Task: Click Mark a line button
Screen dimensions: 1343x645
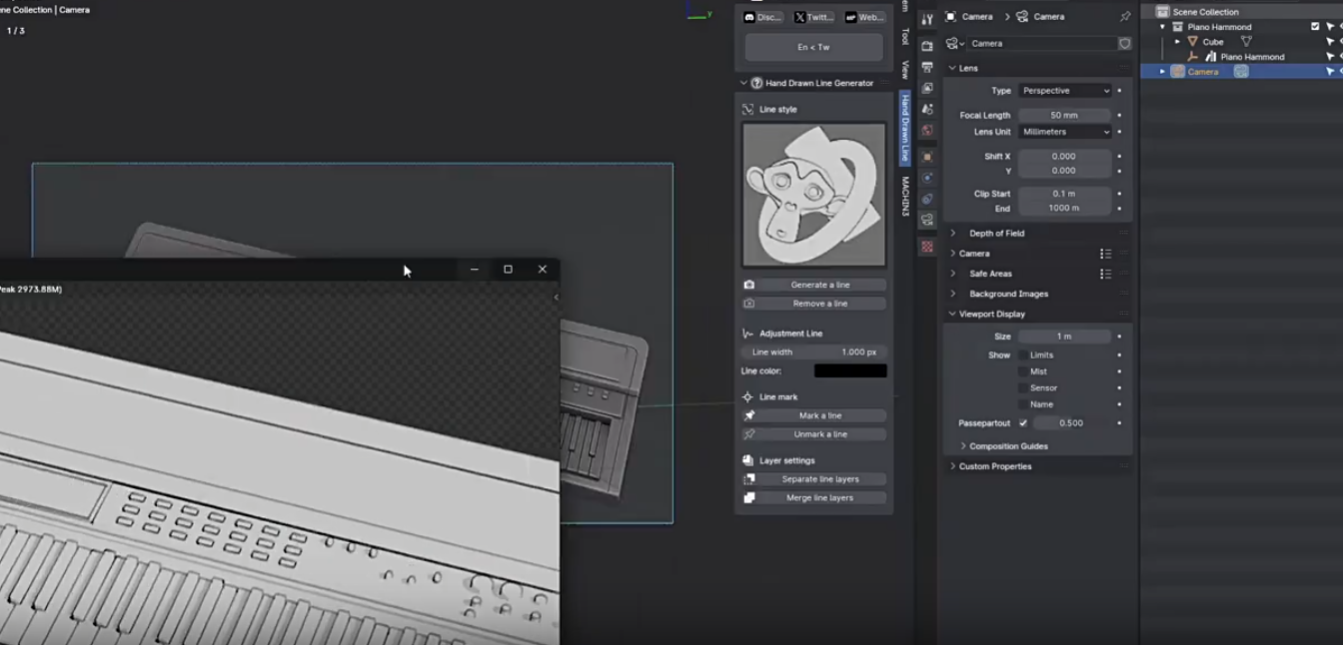Action: click(814, 416)
